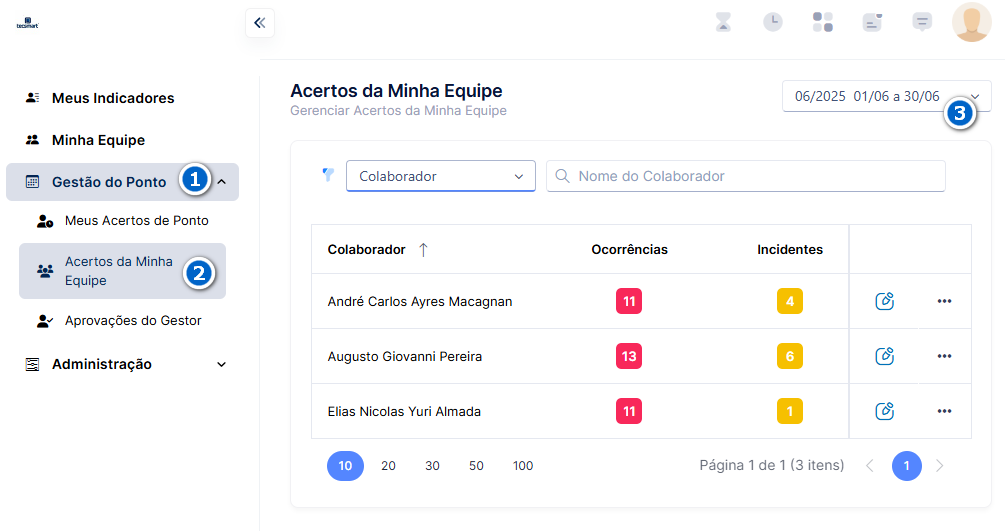Collapse the sidebar with double-chevron button
The height and width of the screenshot is (531, 1005).
(x=260, y=23)
